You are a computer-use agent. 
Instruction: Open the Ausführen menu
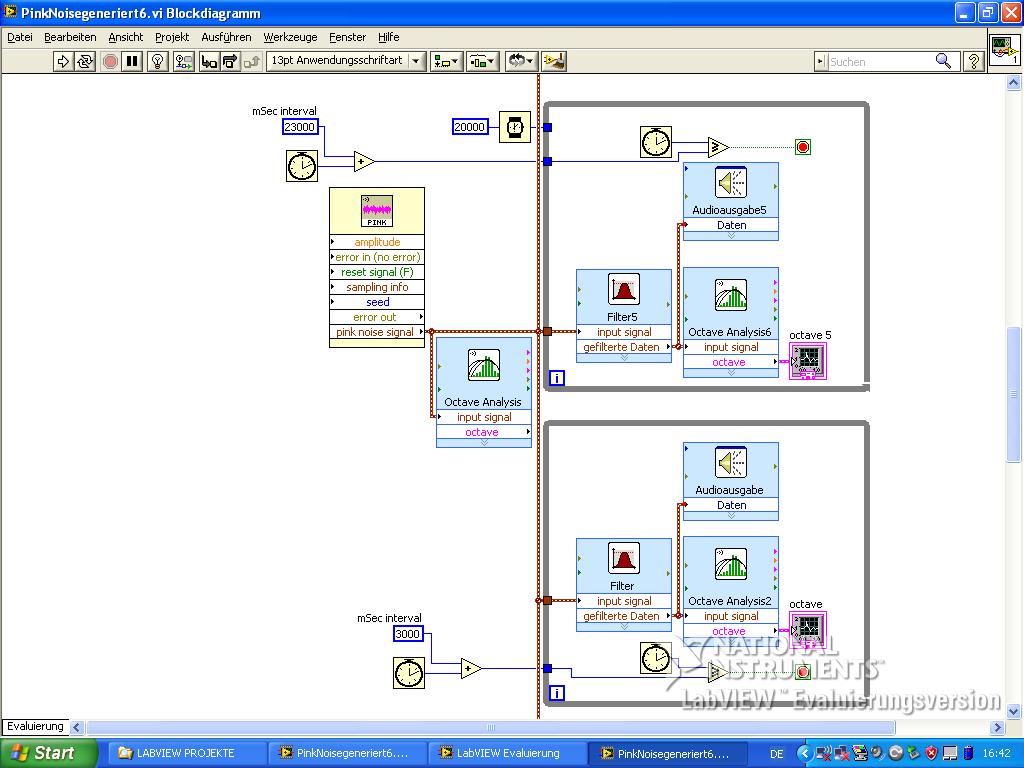(x=226, y=37)
